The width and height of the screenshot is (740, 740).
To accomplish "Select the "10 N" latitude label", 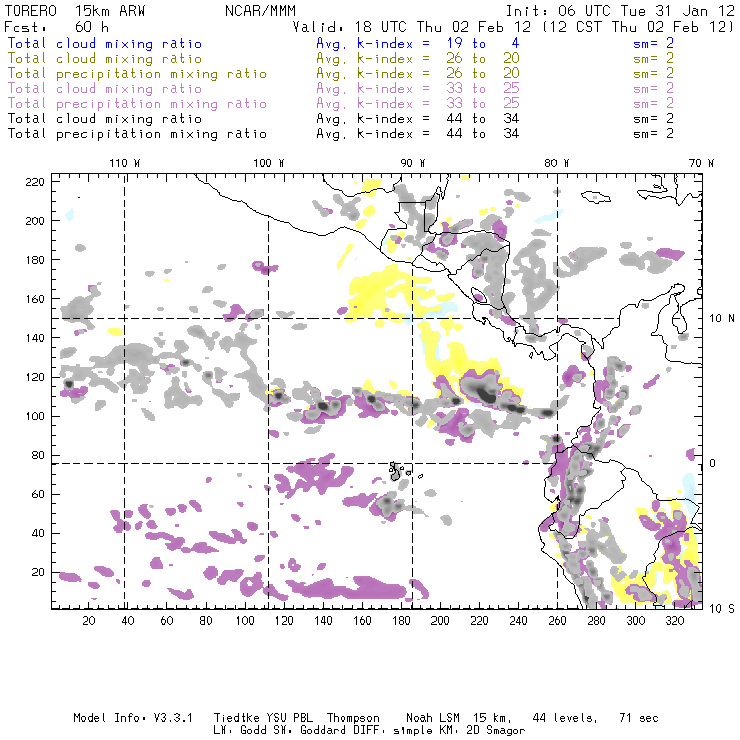I will pyautogui.click(x=722, y=319).
